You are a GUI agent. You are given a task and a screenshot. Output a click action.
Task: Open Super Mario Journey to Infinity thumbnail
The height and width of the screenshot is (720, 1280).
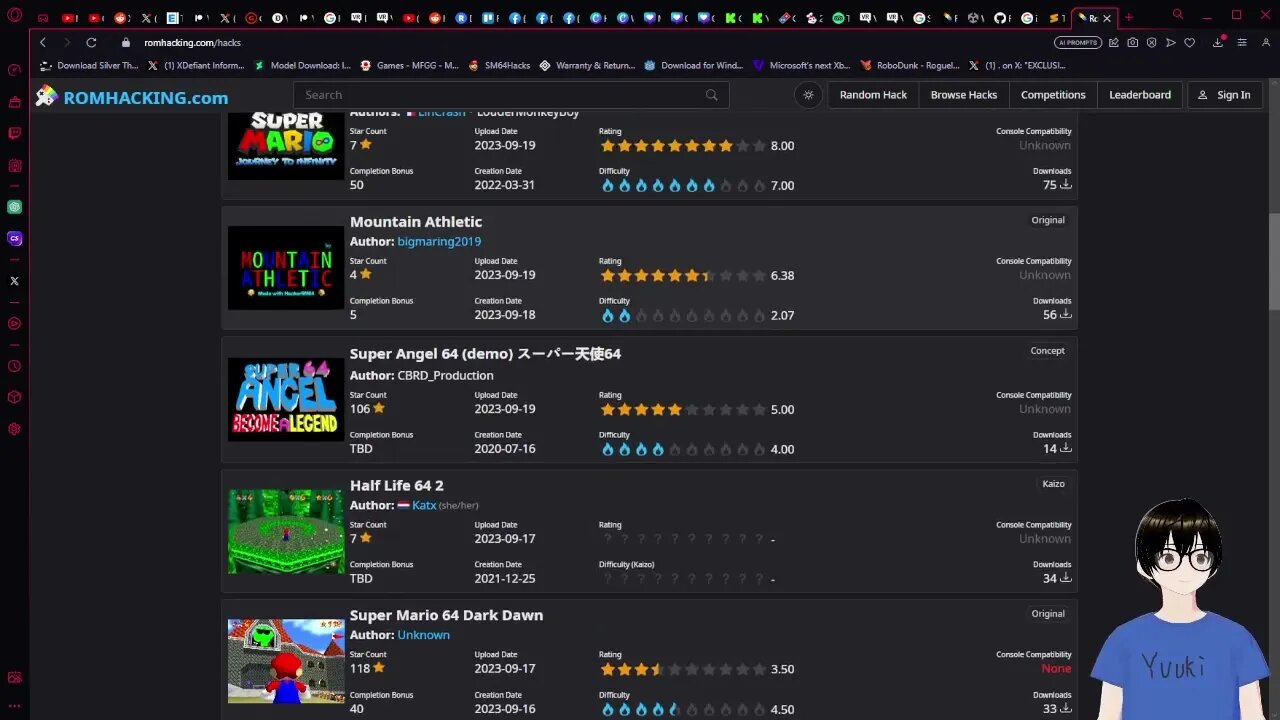tap(286, 146)
